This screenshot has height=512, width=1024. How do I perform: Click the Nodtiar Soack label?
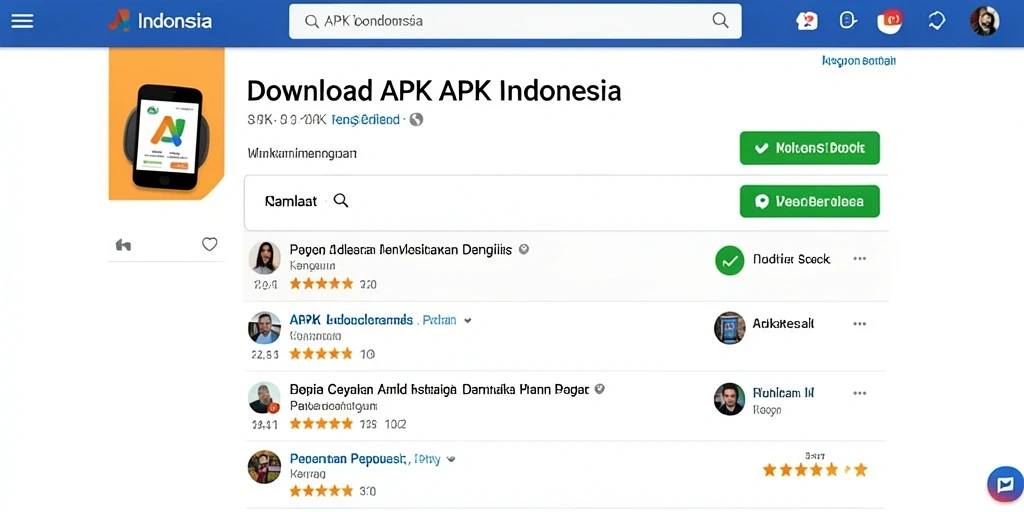tap(792, 259)
